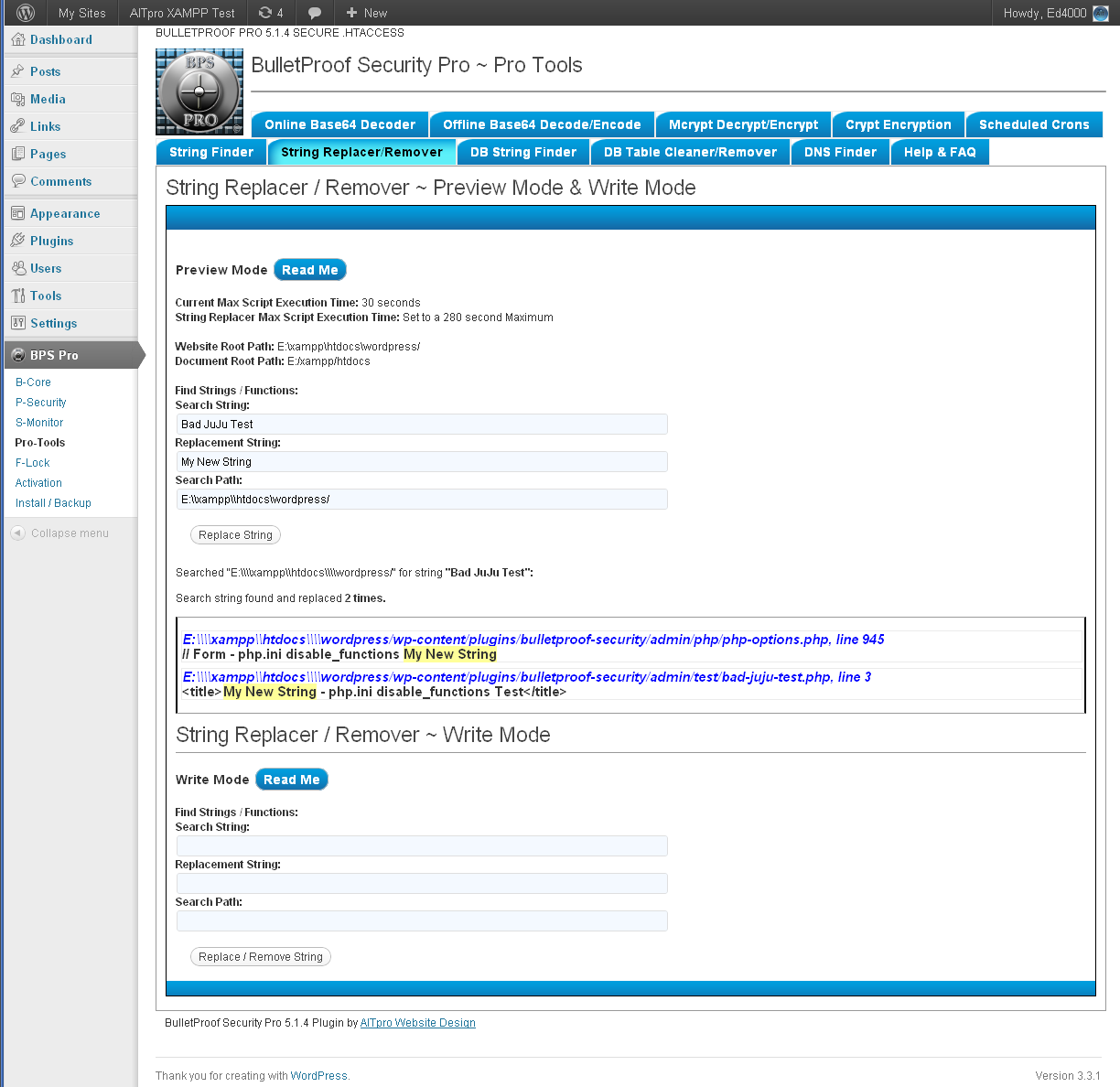Click the WordPress logo in admin bar
Screen dimensions: 1120x1087
[26, 13]
